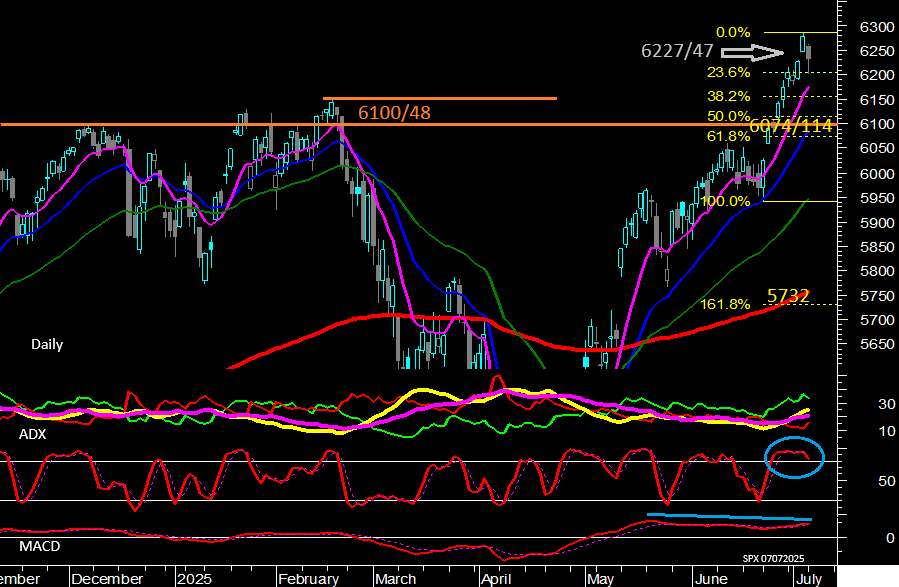The image size is (899, 587).
Task: Select the 161.8% Fibonacci extension label
Action: [x=725, y=304]
